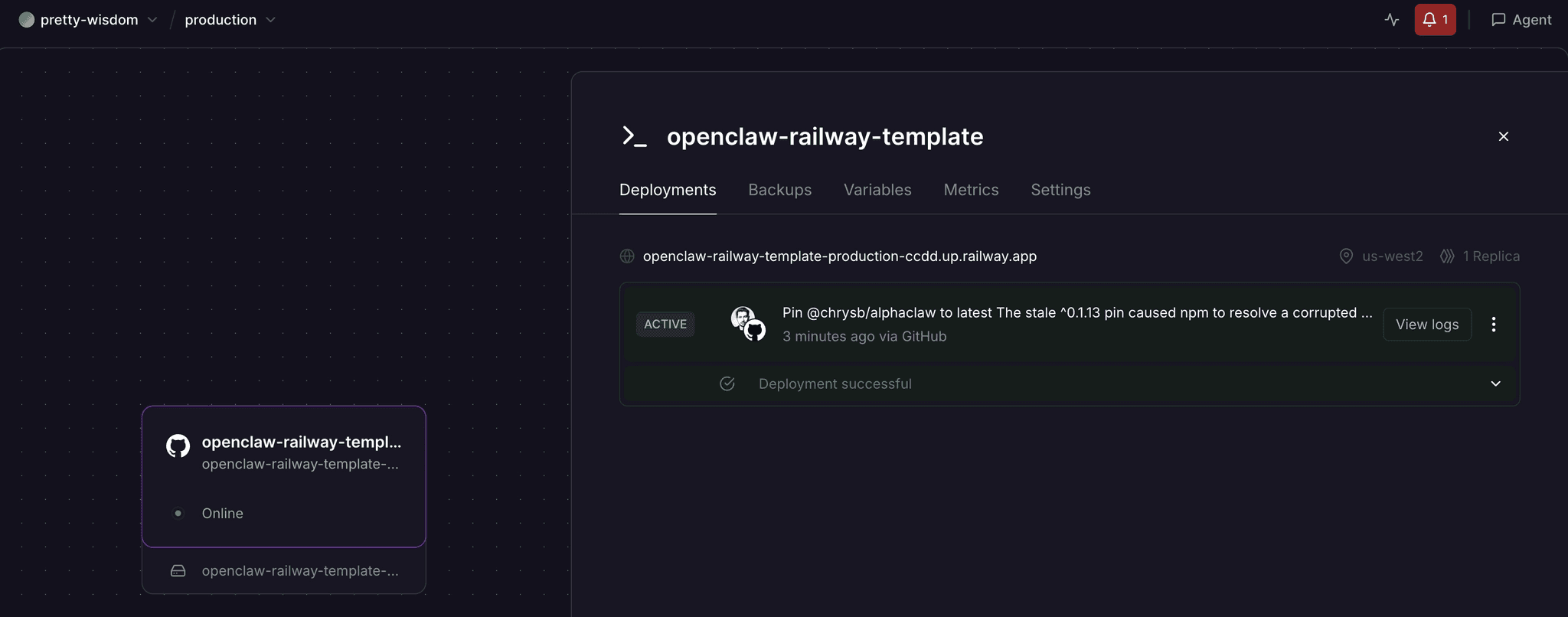
Task: Click '3 minutes ago via GitHub' text
Action: tap(864, 336)
